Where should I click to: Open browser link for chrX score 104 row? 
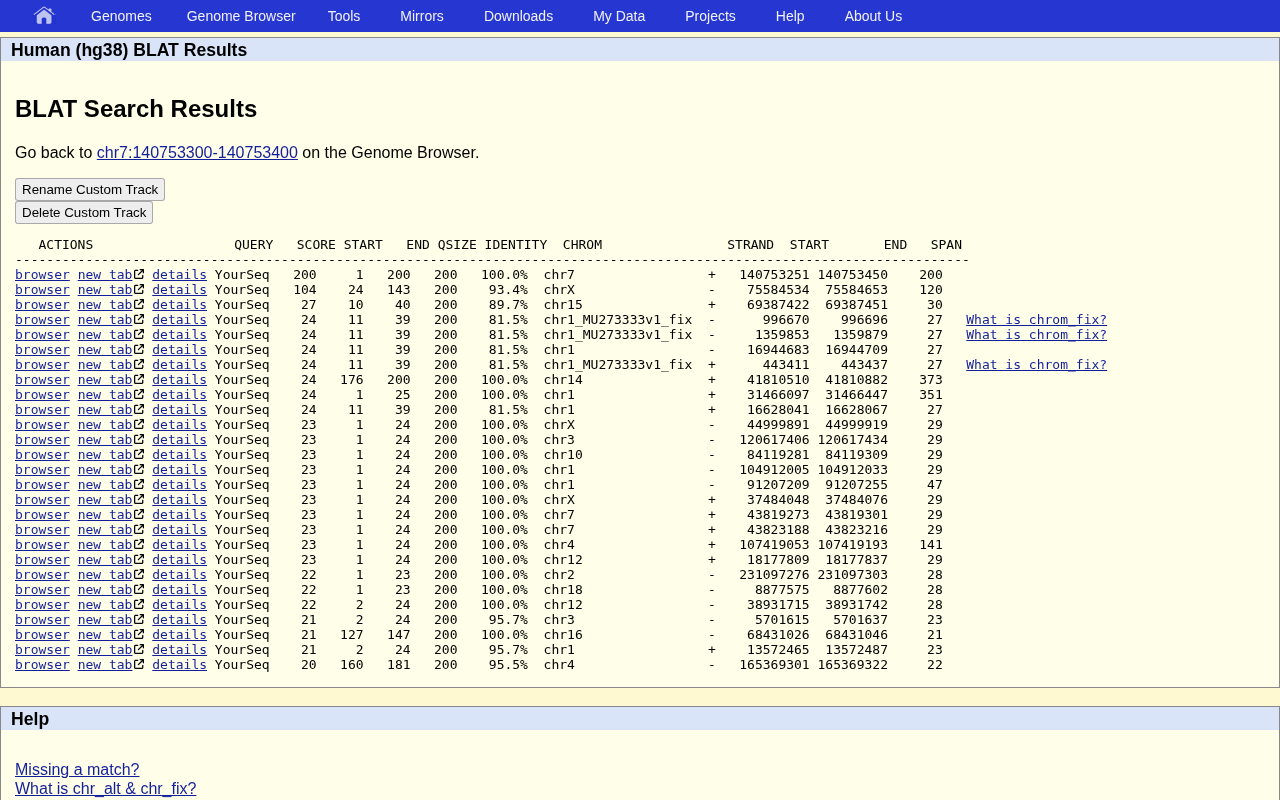coord(42,290)
